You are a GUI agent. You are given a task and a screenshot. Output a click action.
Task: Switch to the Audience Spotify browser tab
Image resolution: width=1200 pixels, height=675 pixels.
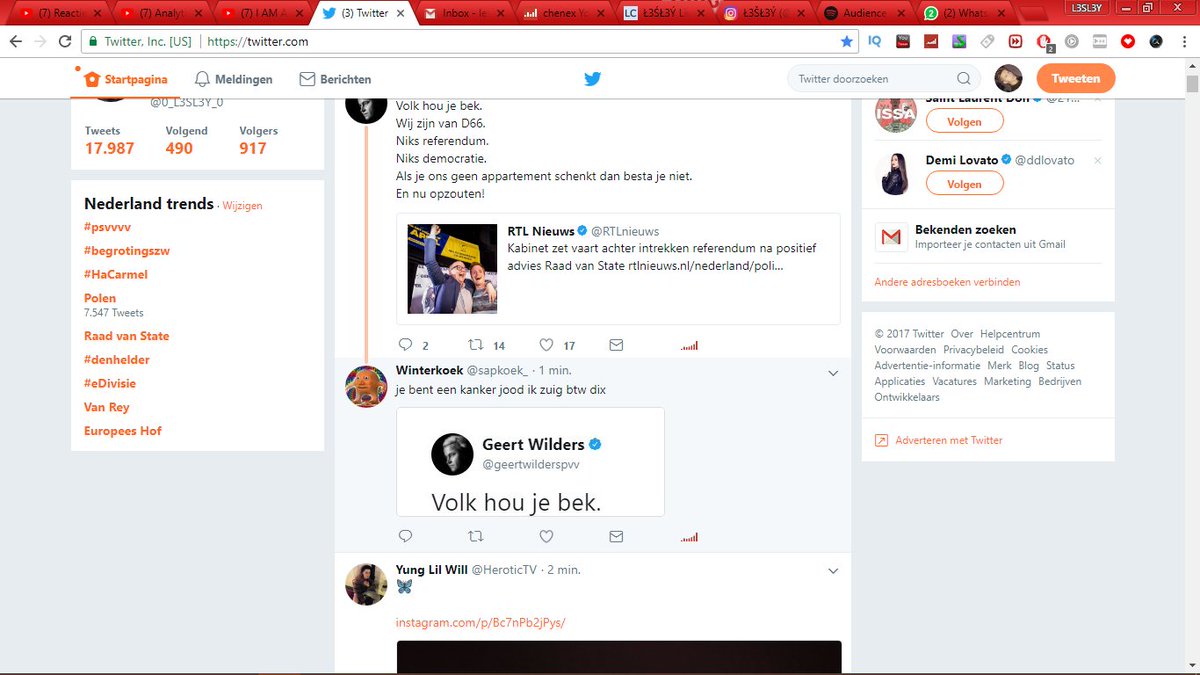[x=865, y=13]
